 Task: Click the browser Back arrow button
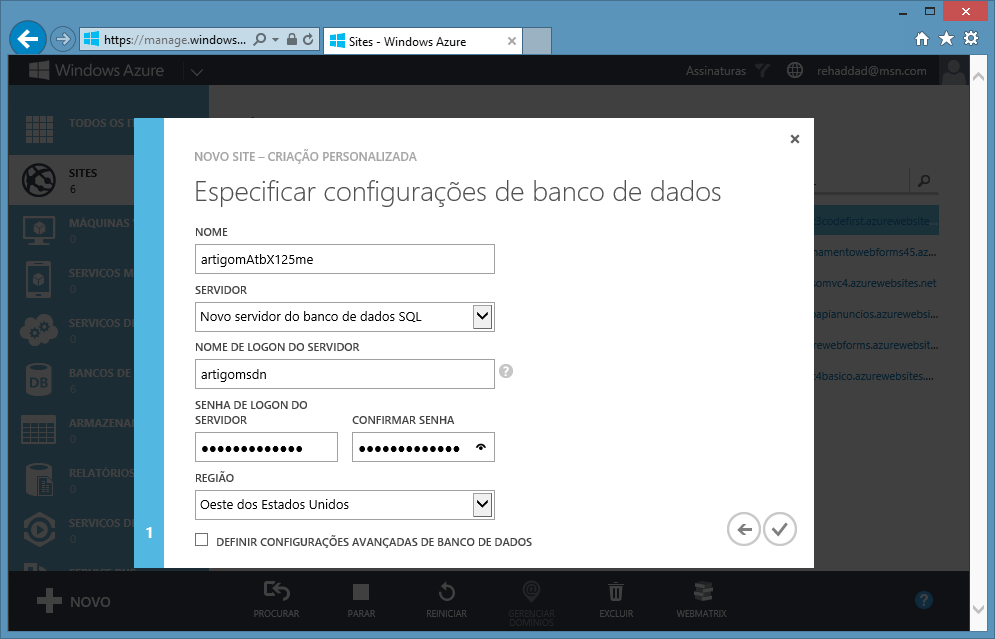point(28,39)
